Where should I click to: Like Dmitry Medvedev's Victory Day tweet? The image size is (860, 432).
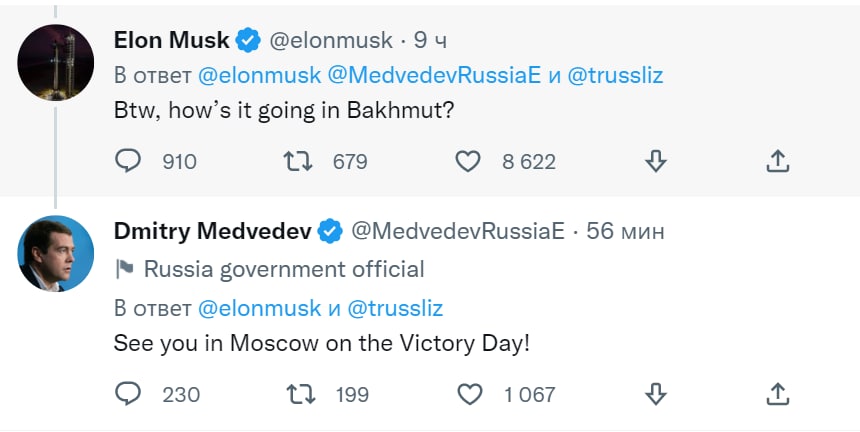point(468,394)
